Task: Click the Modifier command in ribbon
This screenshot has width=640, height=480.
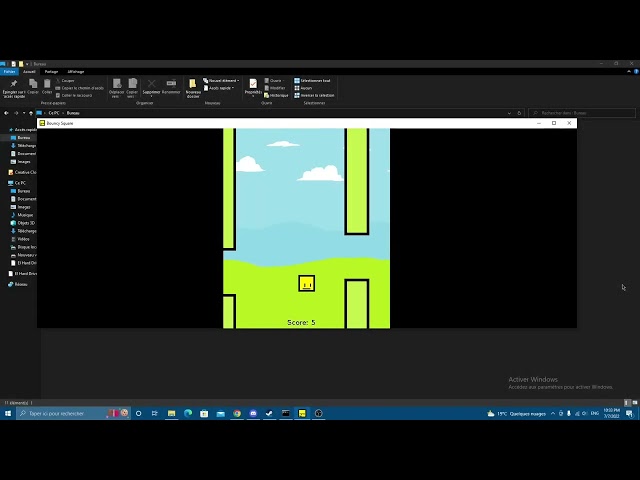Action: pos(275,88)
